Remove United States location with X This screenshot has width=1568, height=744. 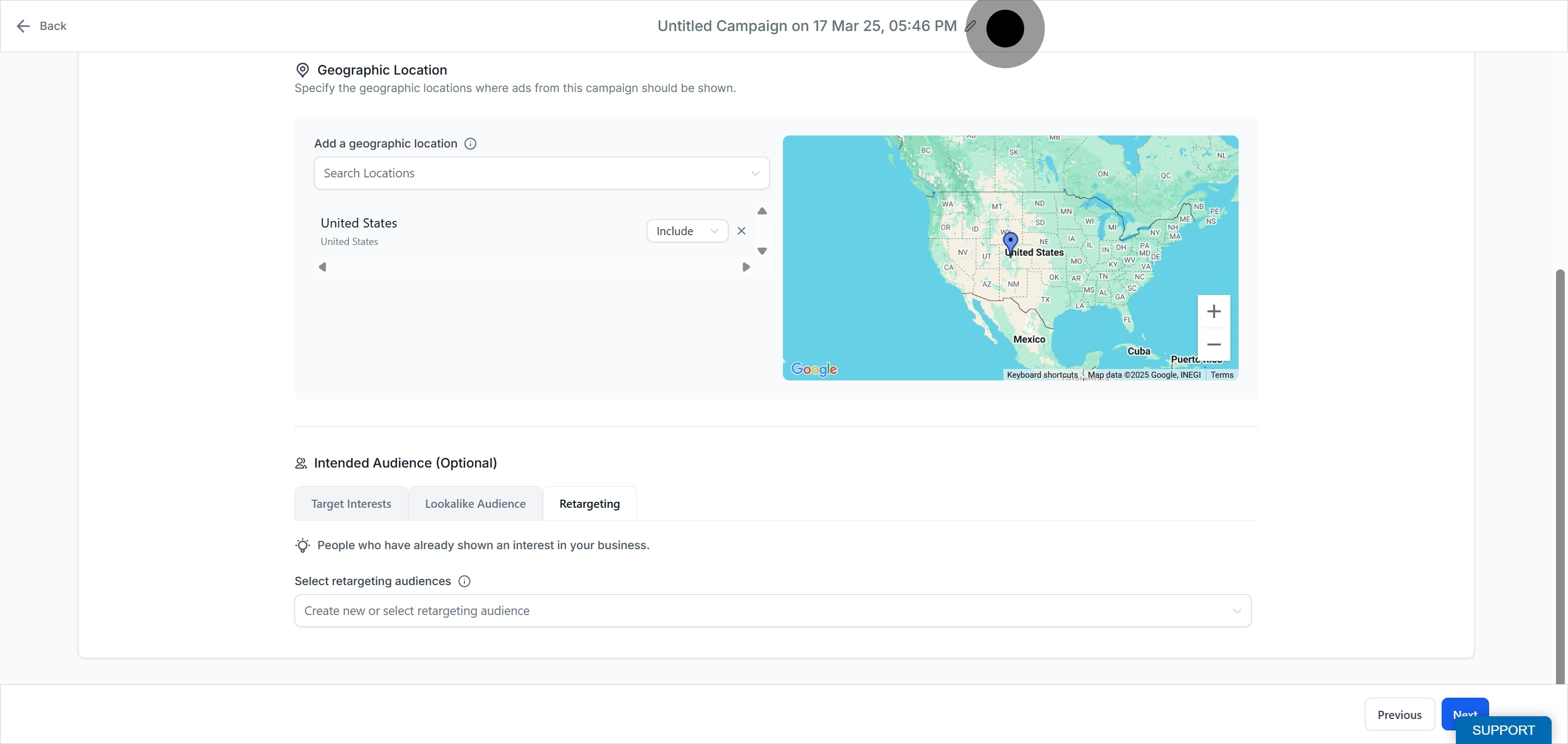coord(741,231)
